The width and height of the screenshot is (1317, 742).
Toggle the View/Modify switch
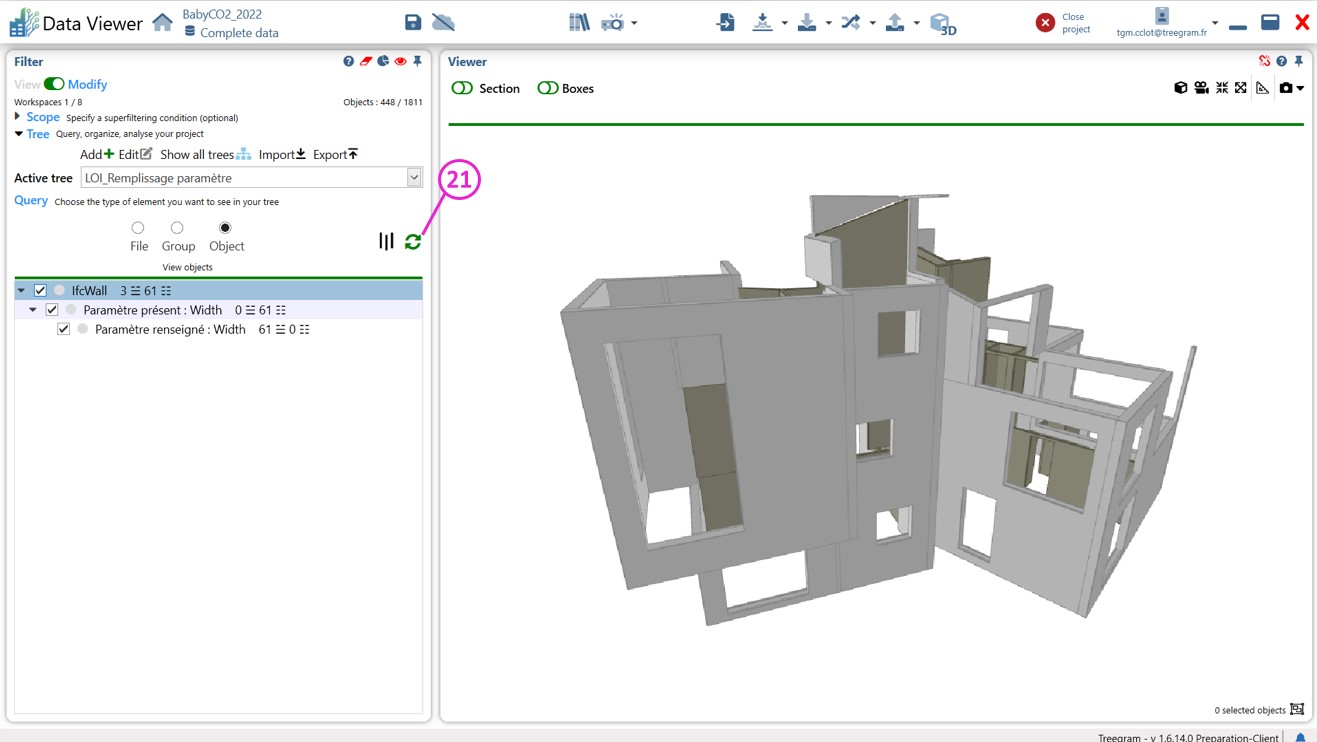click(54, 84)
